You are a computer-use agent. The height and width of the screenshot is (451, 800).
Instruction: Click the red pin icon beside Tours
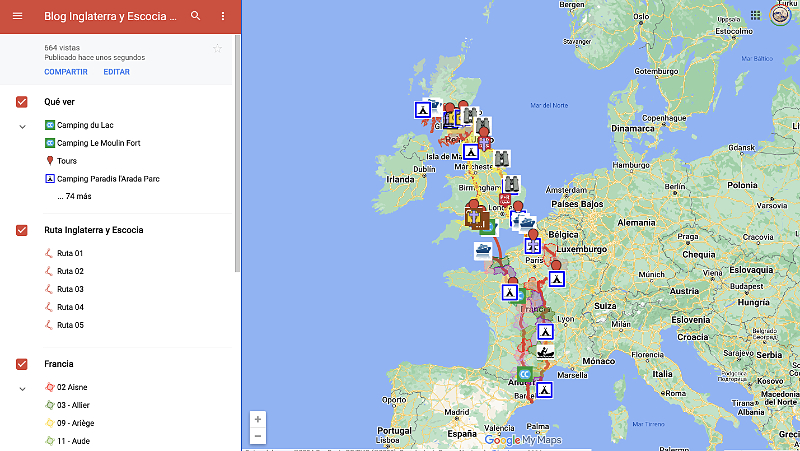pyautogui.click(x=49, y=161)
